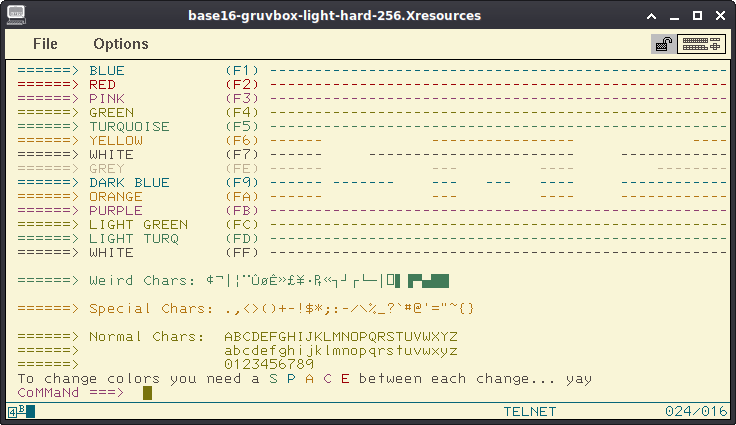Click the (FB) code text
The height and width of the screenshot is (425, 736).
242,211
